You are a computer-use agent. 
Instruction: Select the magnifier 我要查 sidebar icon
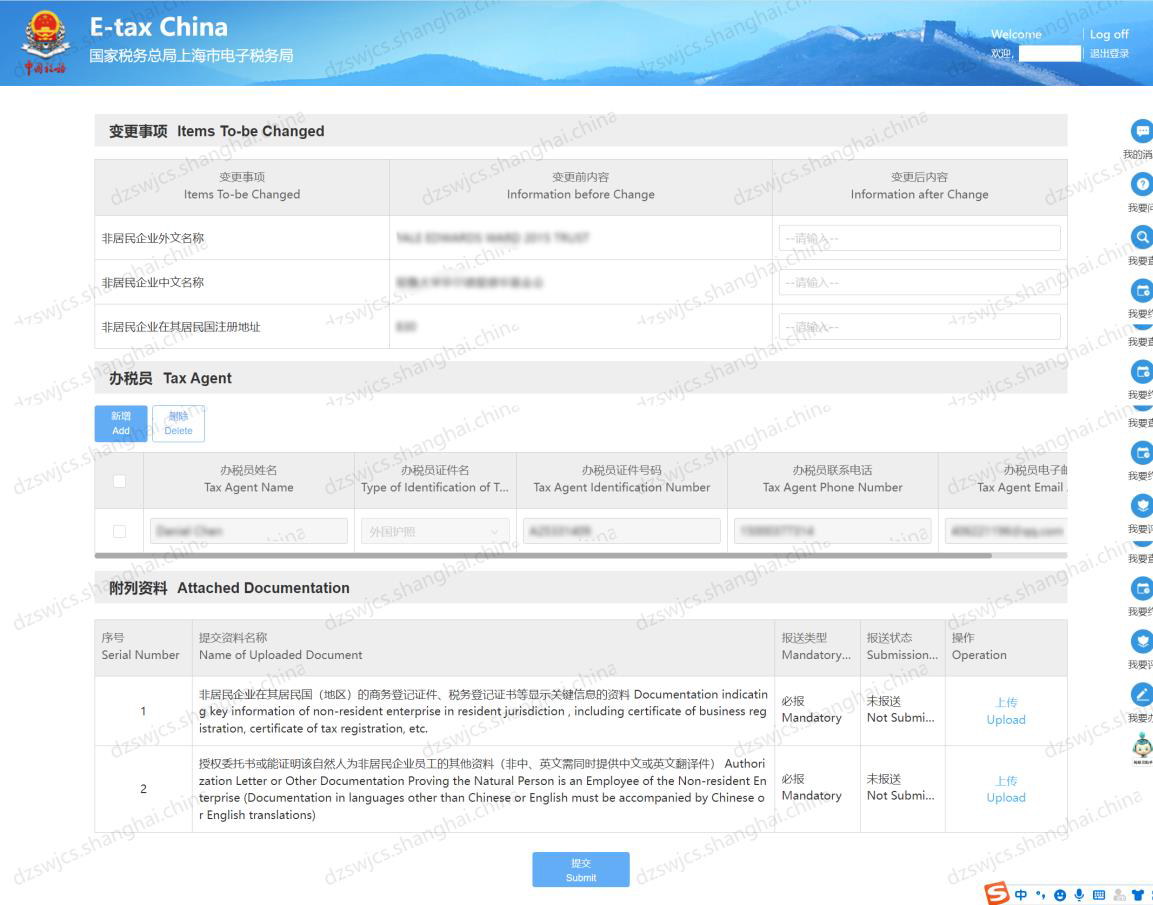tap(1142, 238)
